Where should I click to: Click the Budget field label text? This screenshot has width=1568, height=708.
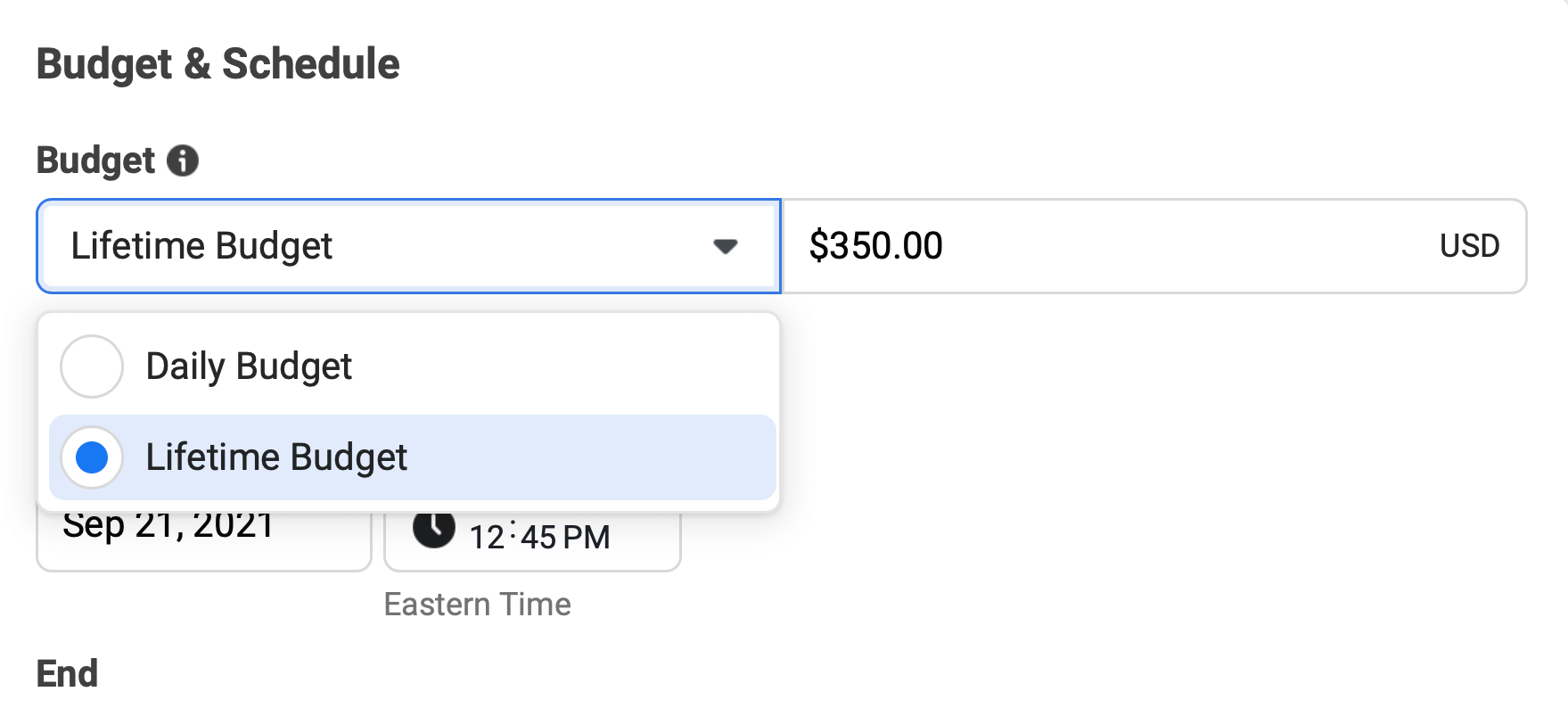pos(95,161)
